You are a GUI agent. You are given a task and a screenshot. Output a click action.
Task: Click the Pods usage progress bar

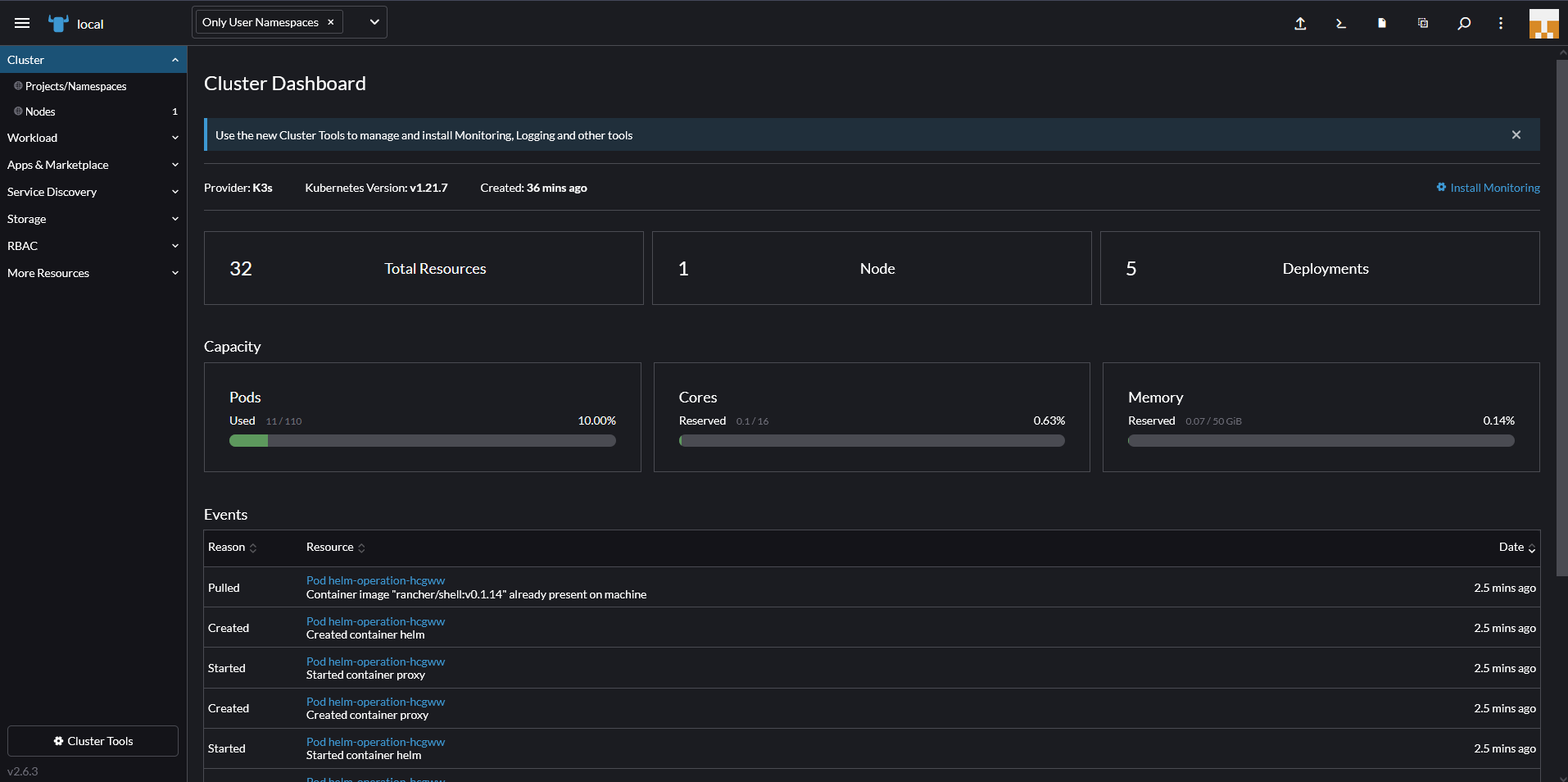pos(422,441)
